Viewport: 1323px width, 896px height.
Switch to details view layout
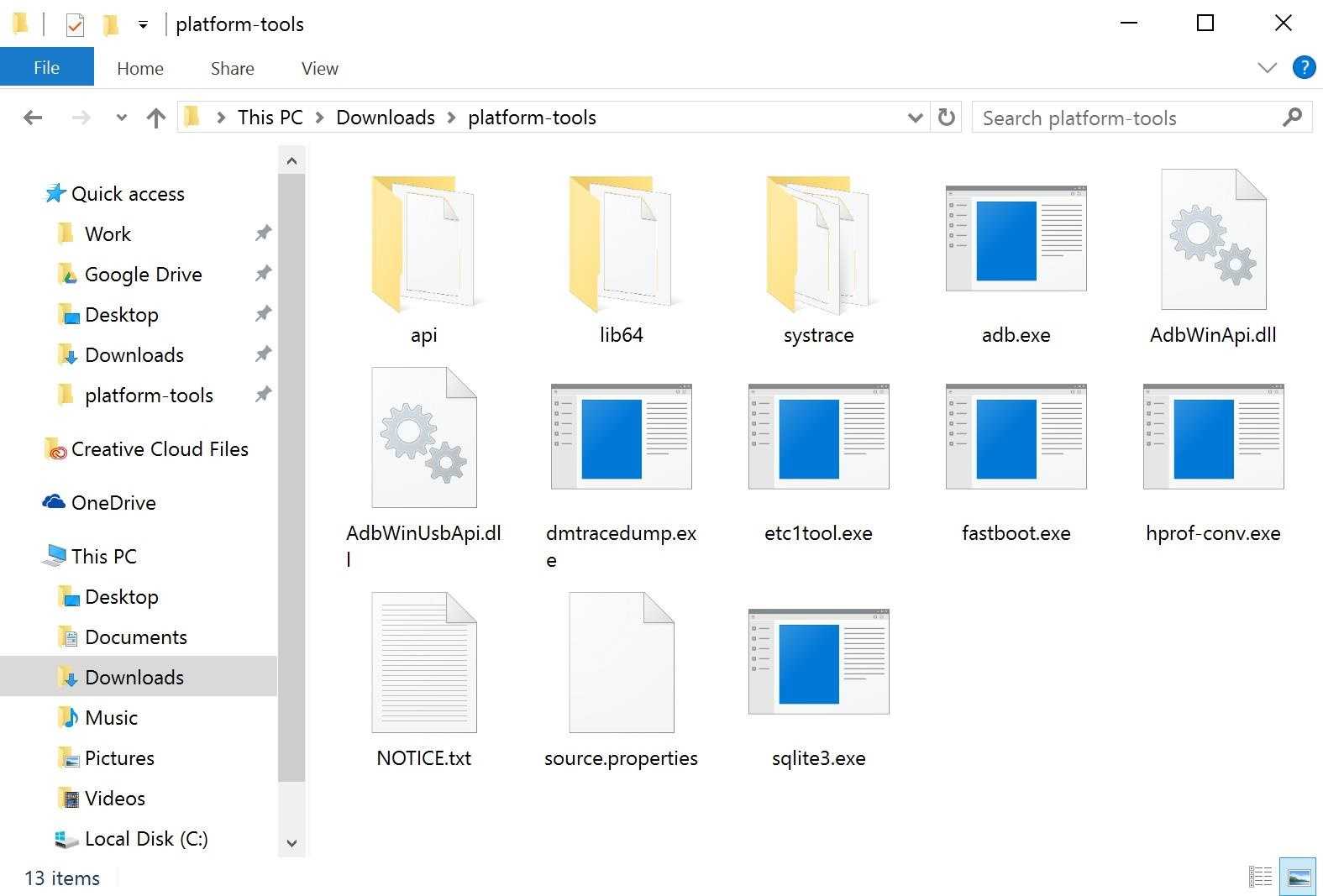coord(1260,878)
